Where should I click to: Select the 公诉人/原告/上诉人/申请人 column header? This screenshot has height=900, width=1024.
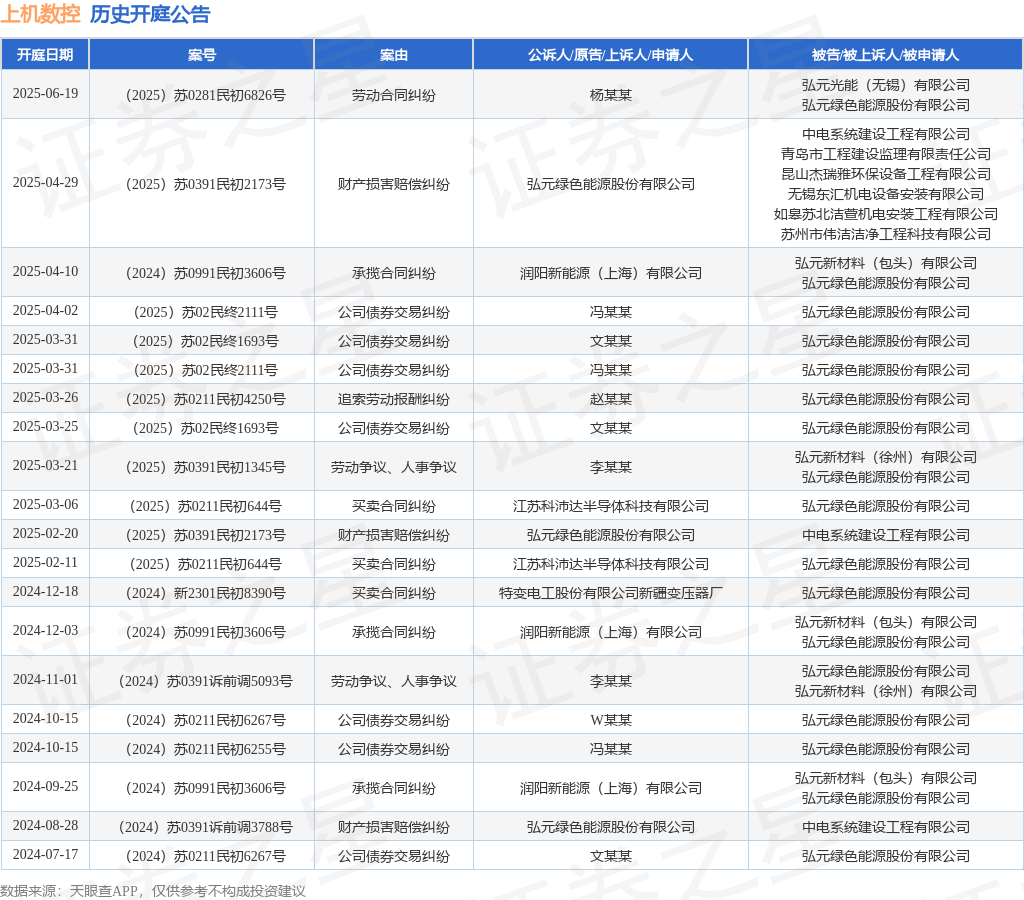(x=611, y=55)
